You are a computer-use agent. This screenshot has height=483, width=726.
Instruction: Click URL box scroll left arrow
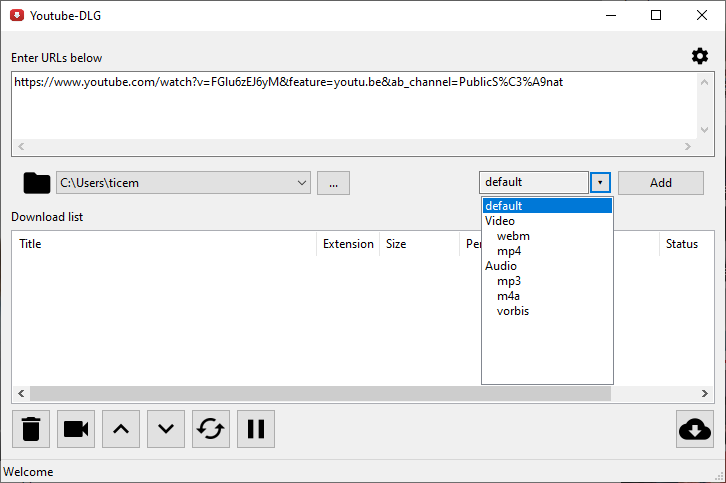coord(21,146)
